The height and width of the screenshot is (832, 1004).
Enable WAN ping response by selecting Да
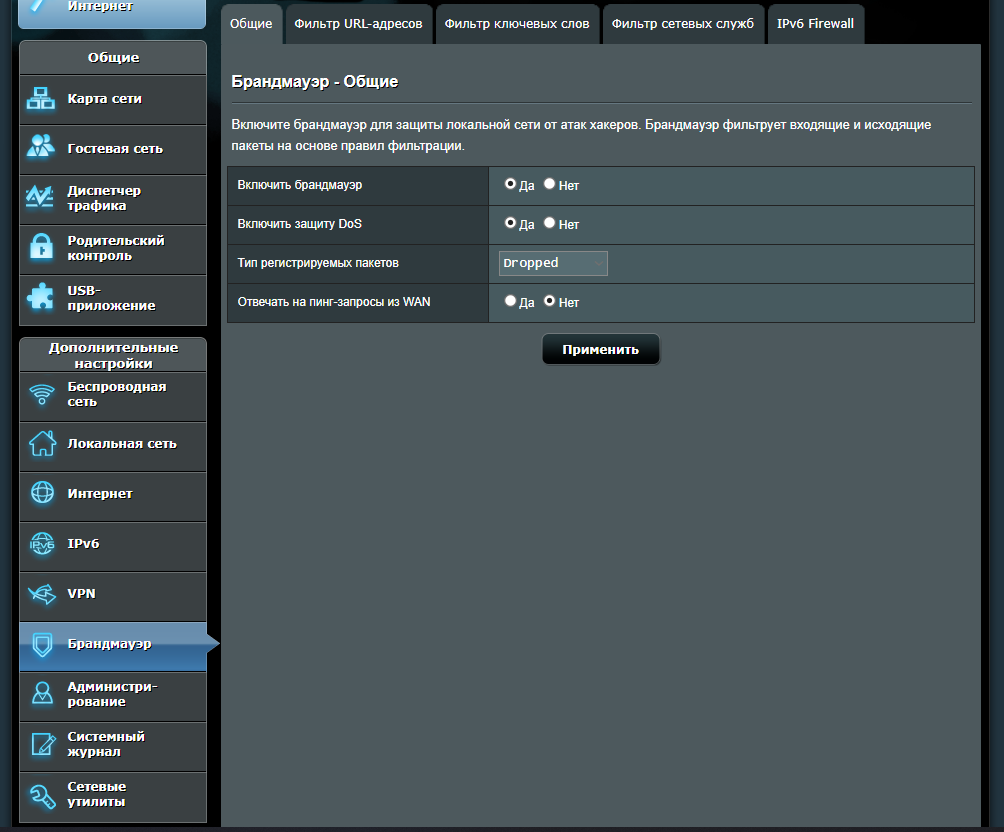pyautogui.click(x=510, y=301)
